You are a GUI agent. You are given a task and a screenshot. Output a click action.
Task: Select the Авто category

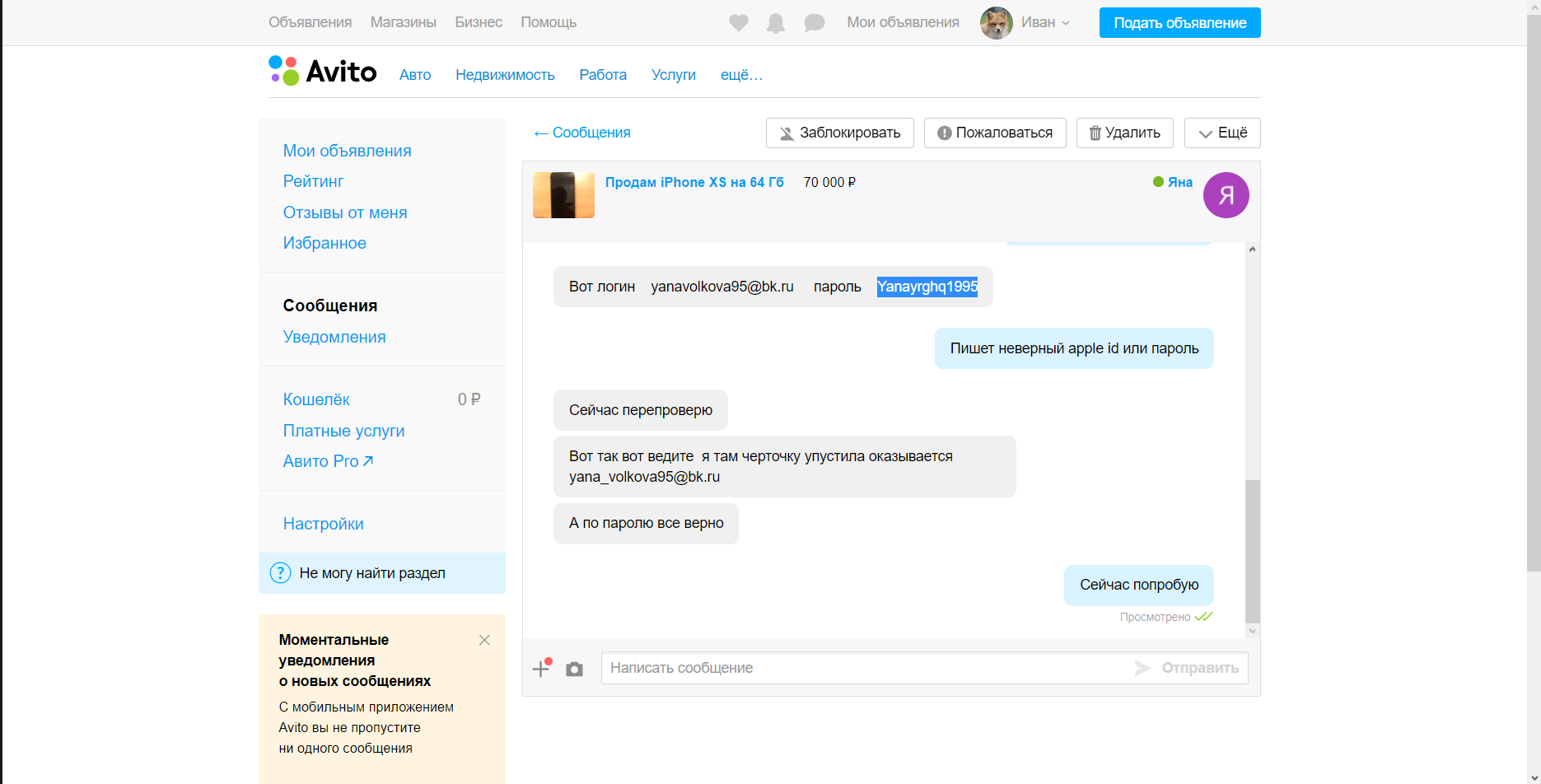415,75
